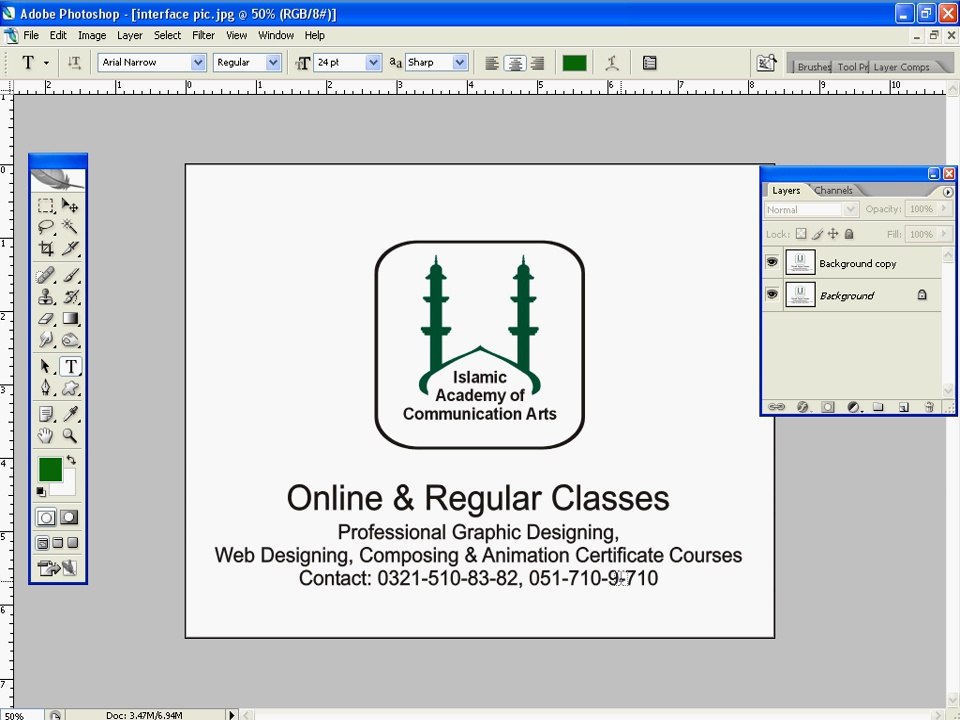Open the Image menu

tap(92, 36)
